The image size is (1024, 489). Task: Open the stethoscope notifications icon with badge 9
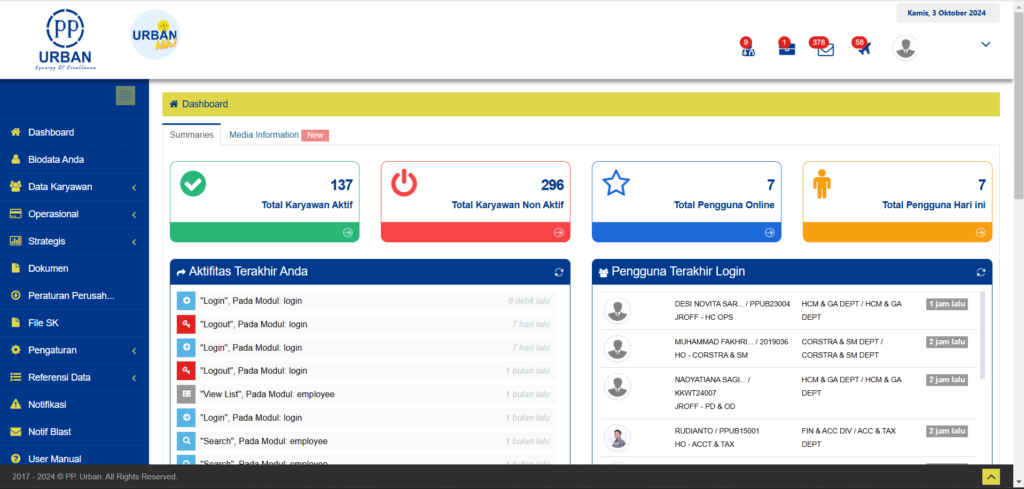click(747, 49)
